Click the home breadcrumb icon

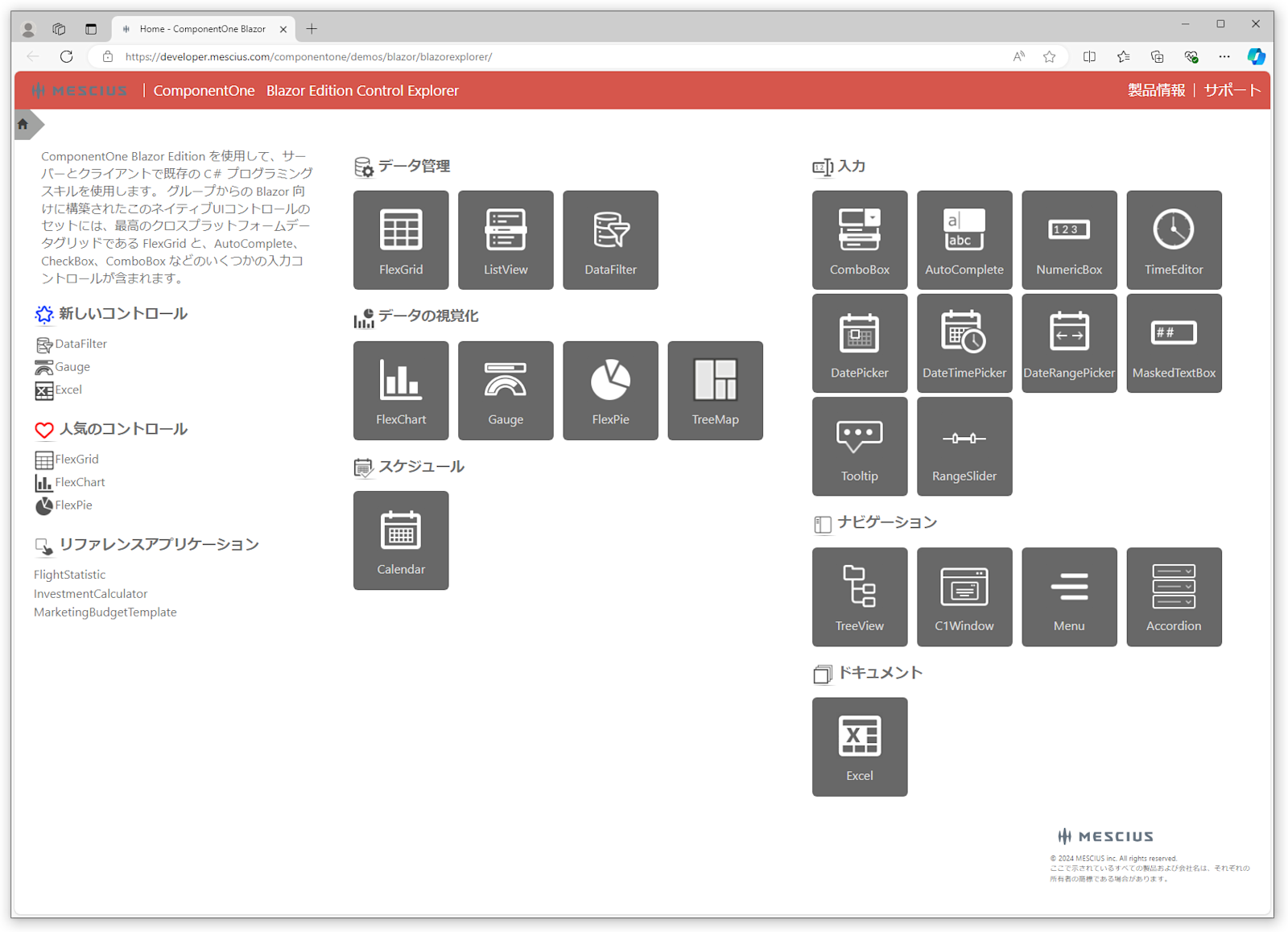(23, 124)
